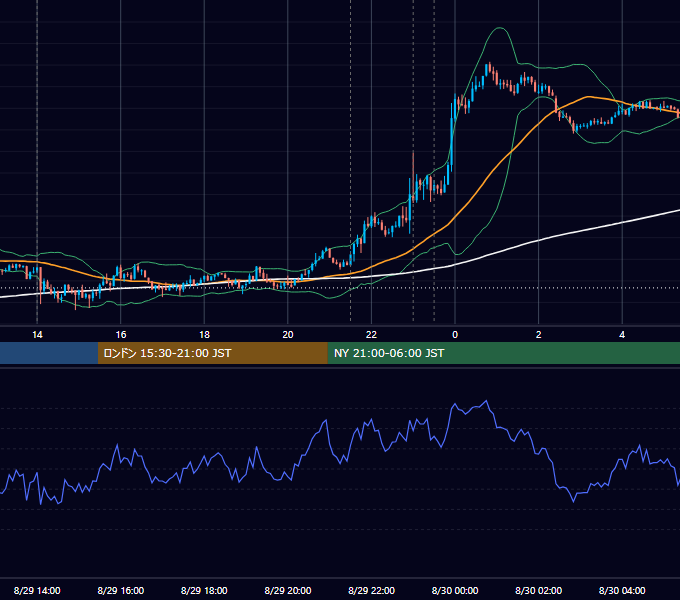Viewport: 680px width, 600px height.
Task: Click the 8/30 02:00 date label
Action: pyautogui.click(x=539, y=590)
